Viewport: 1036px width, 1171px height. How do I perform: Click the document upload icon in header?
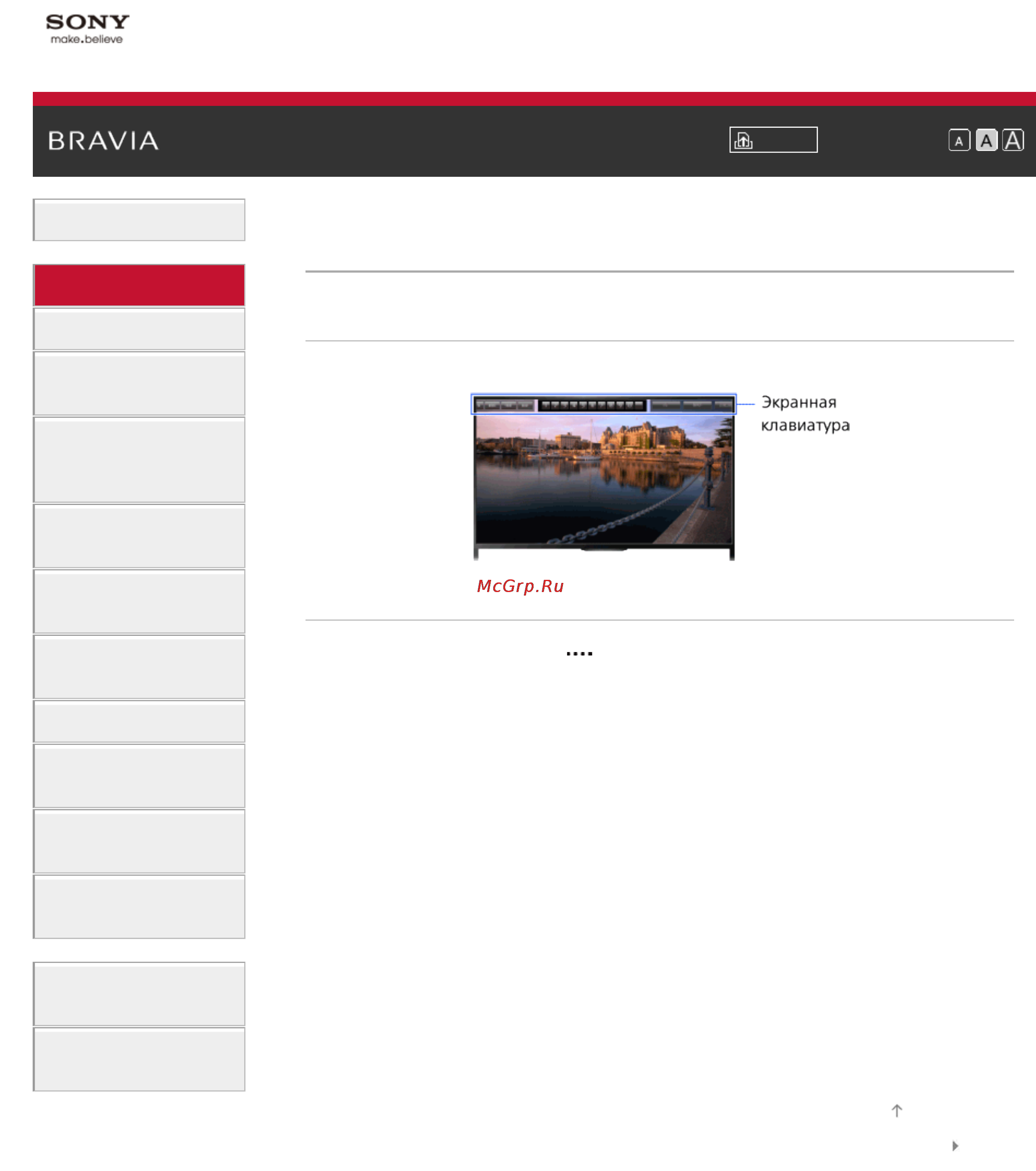tap(743, 140)
